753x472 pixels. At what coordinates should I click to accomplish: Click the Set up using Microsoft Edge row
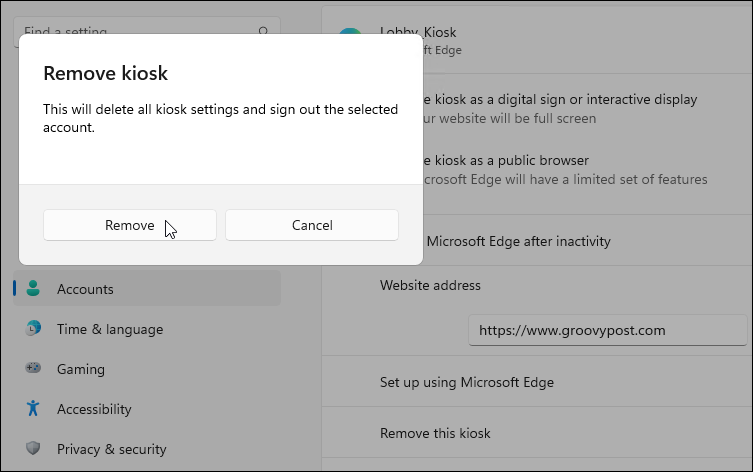467,382
